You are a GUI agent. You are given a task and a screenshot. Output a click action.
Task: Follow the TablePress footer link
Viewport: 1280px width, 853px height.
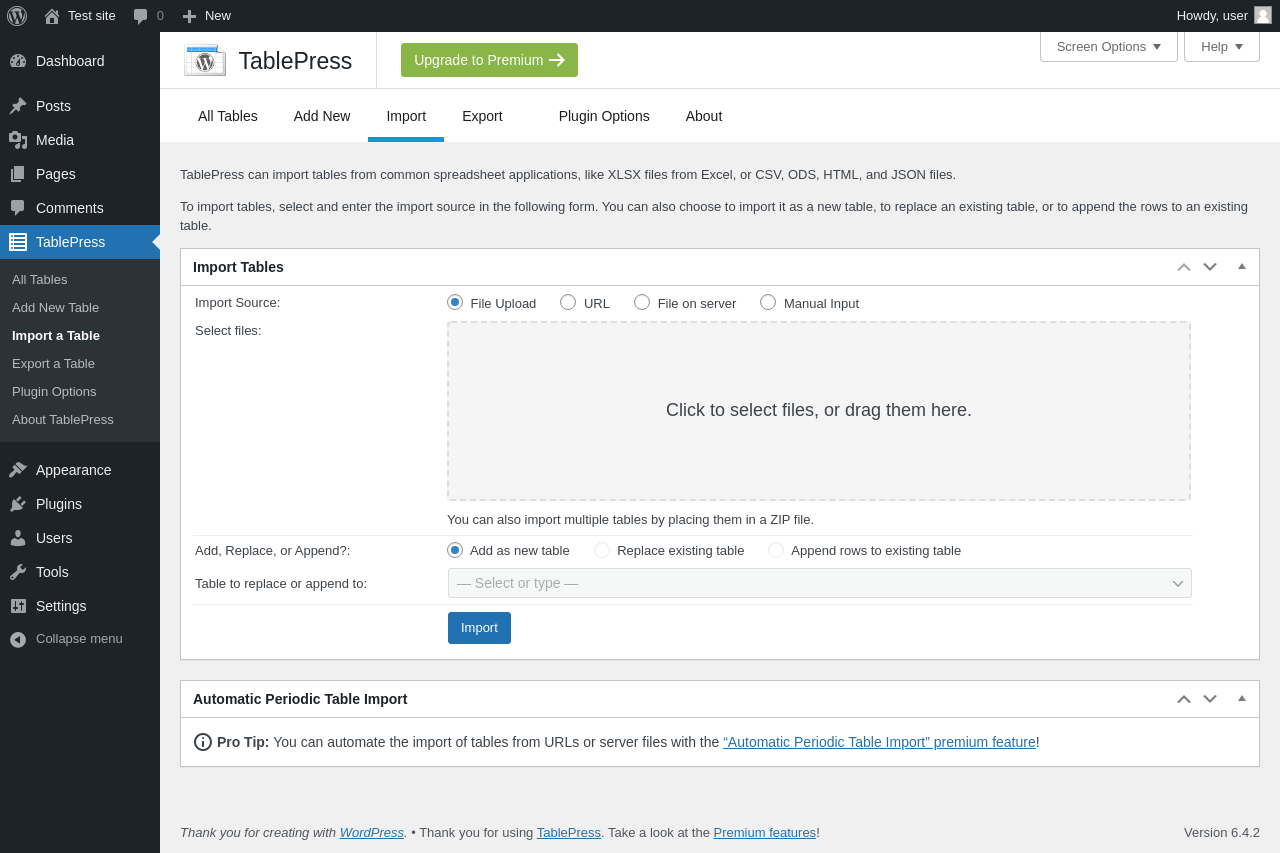pos(569,832)
